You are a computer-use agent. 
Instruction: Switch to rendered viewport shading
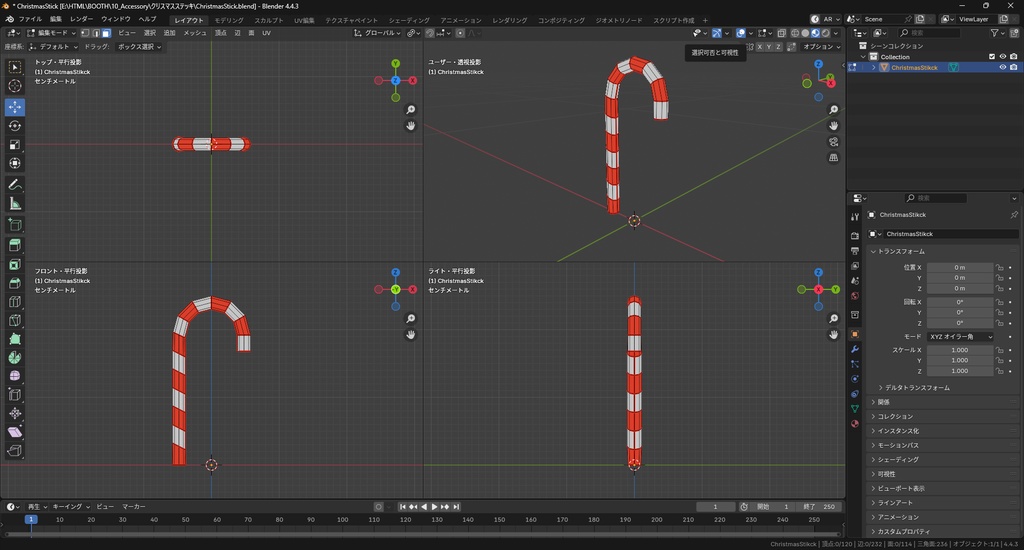[826, 33]
